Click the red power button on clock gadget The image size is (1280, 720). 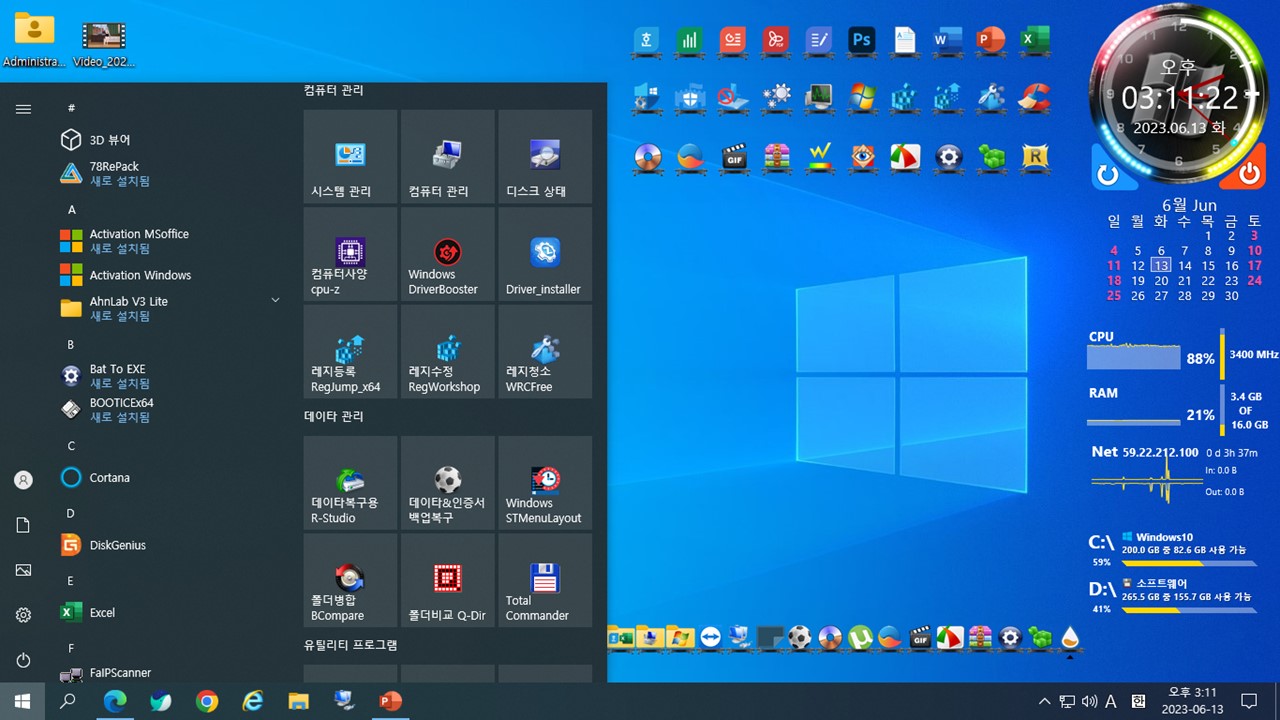[x=1250, y=174]
